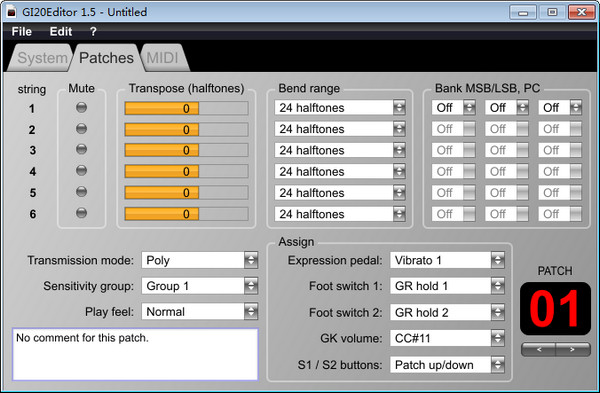Image resolution: width=600 pixels, height=393 pixels.
Task: Mute string 1
Action: pos(81,108)
